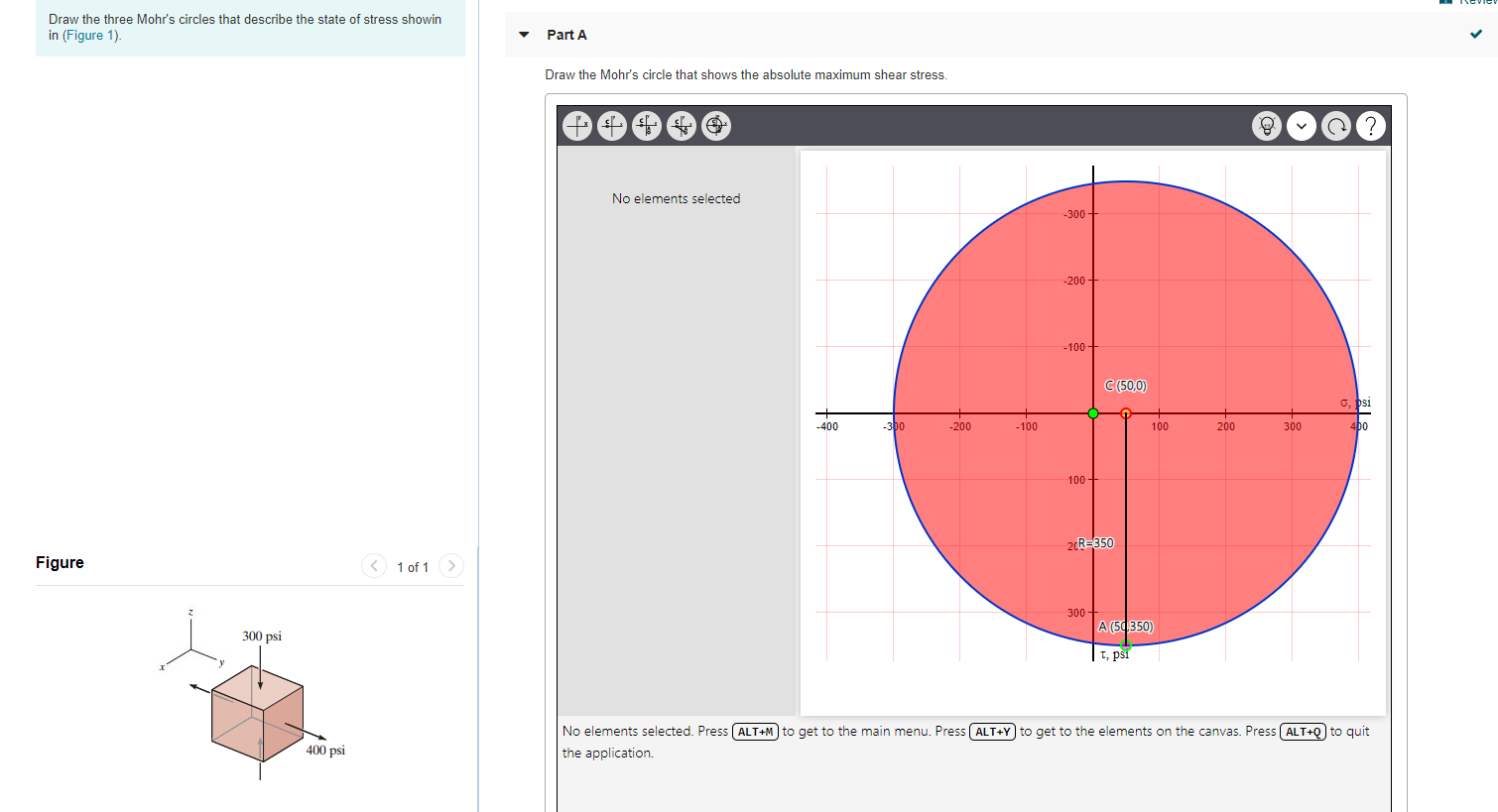Select the center with inclined radius tool
The width and height of the screenshot is (1498, 812).
[682, 126]
